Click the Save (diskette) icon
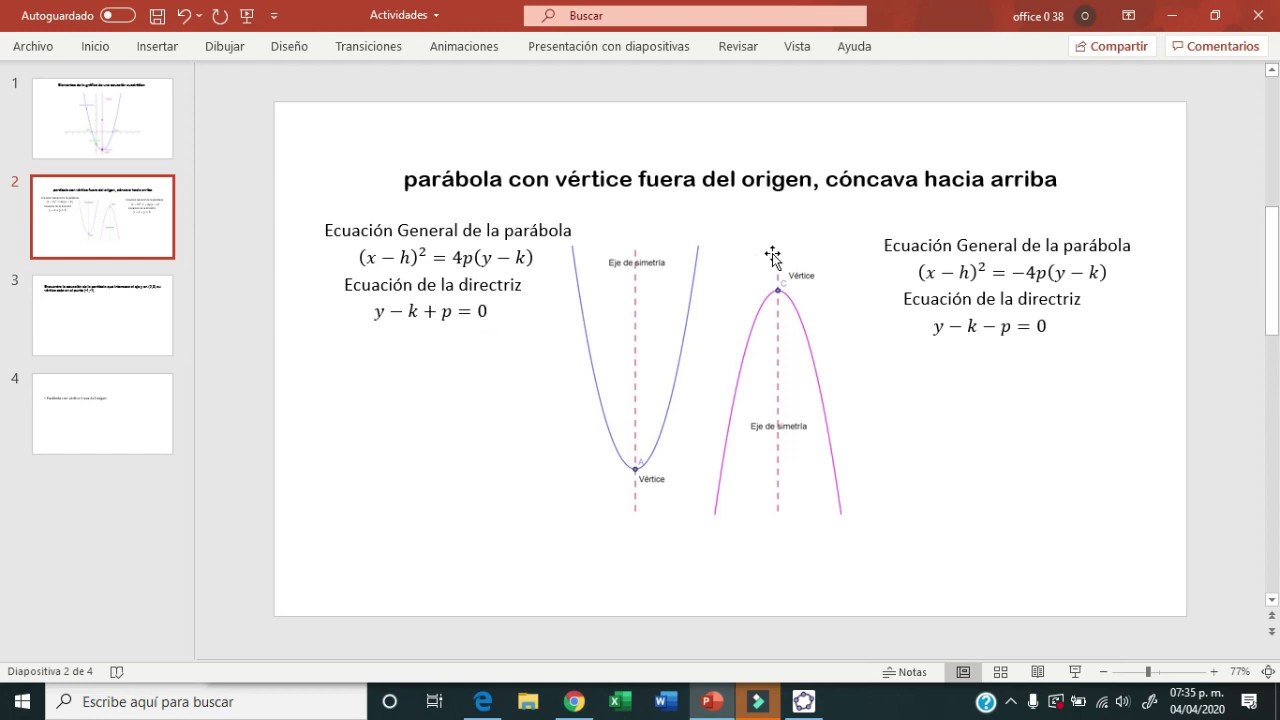This screenshot has height=720, width=1280. (157, 15)
